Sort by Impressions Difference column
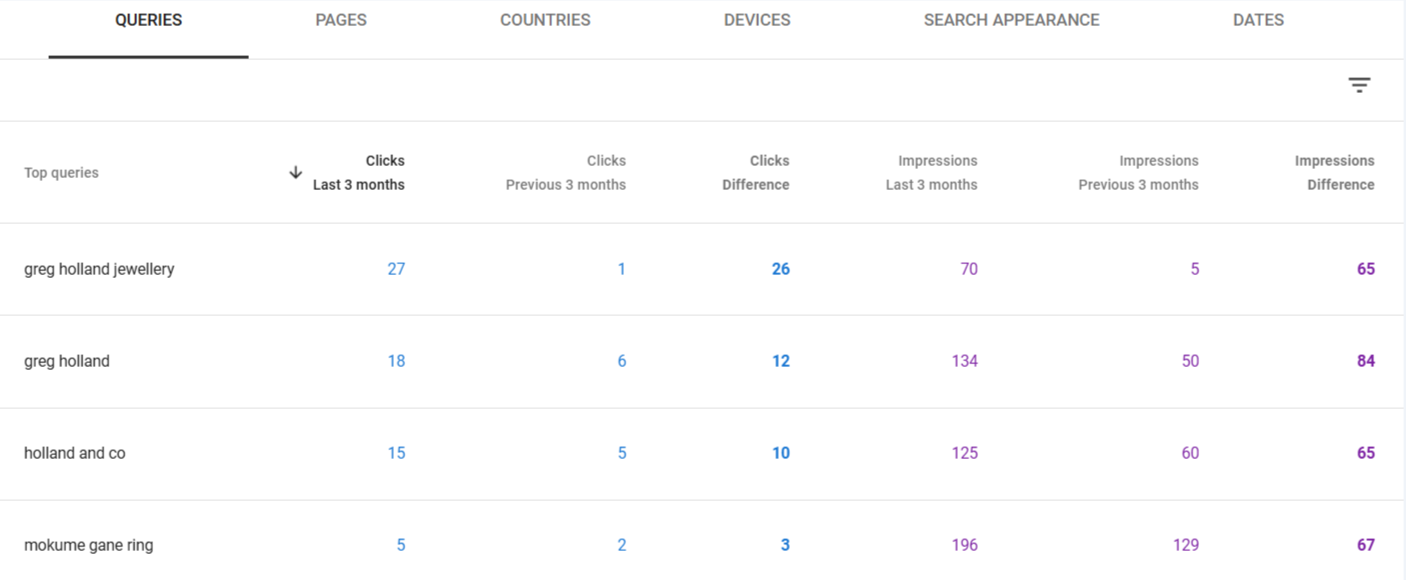The width and height of the screenshot is (1406, 580). point(1335,172)
